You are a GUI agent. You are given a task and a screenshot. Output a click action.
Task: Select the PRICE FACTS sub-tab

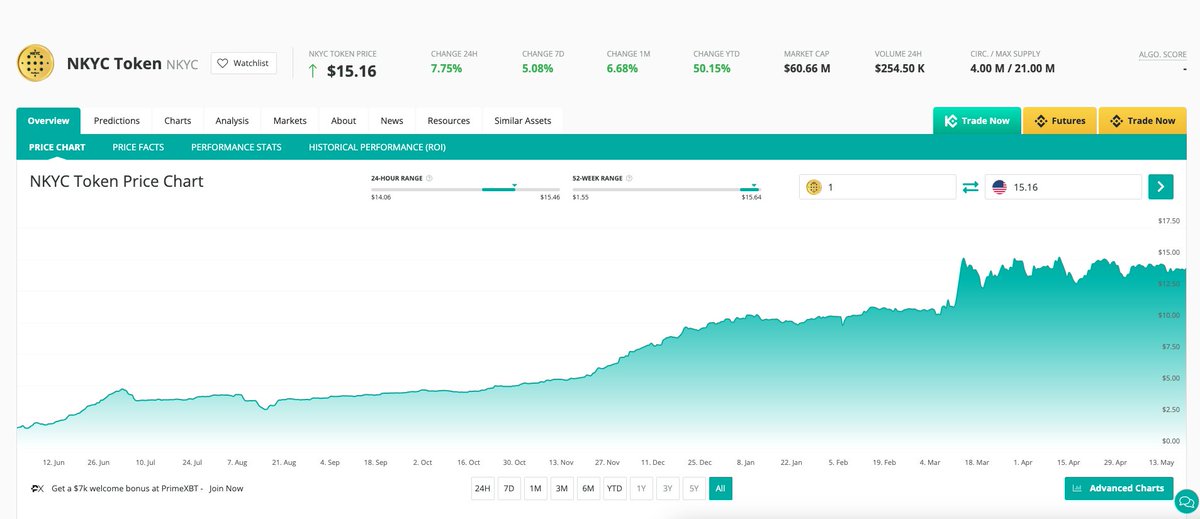138,147
